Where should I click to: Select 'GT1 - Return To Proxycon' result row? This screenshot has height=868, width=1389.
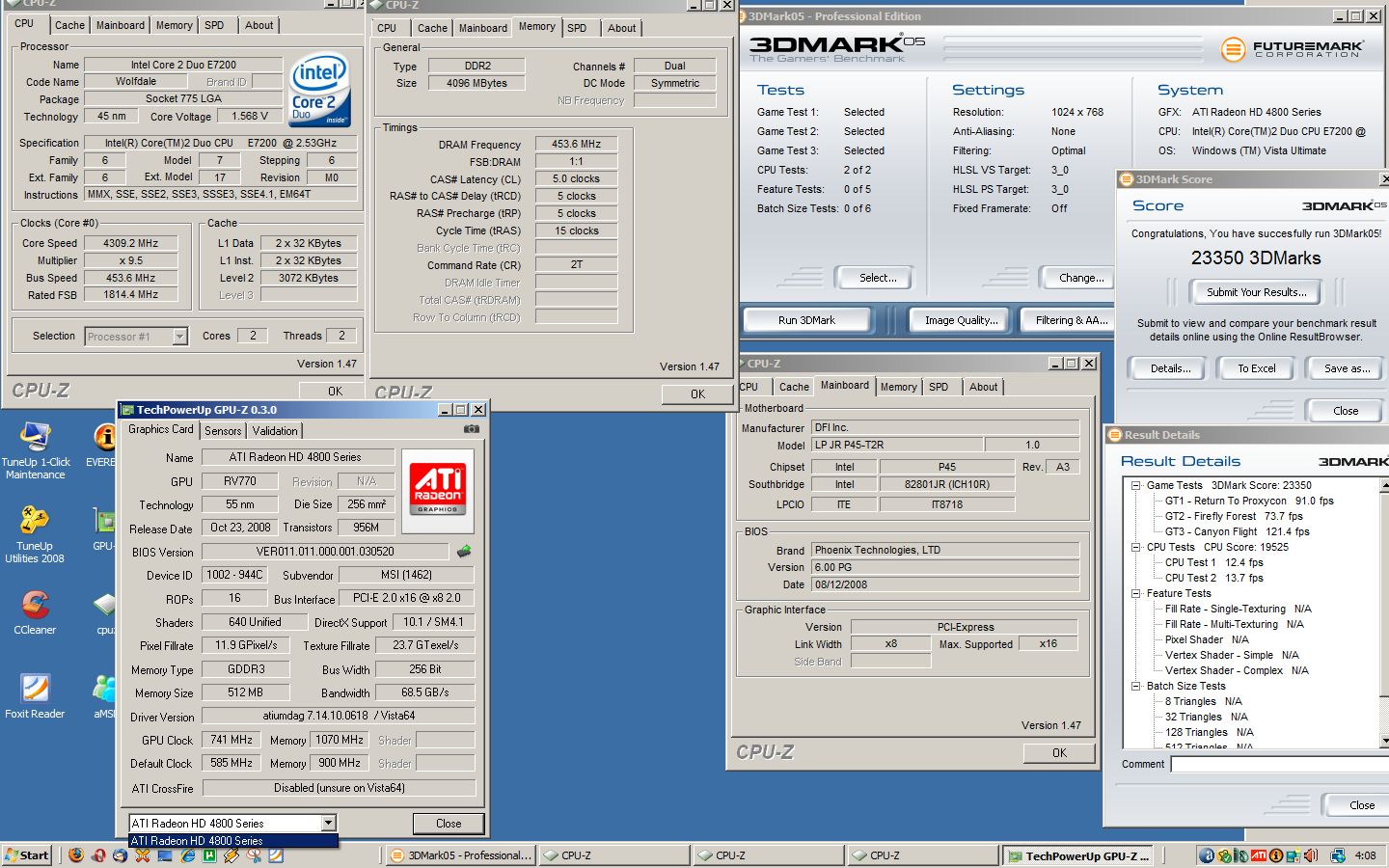[x=1248, y=501]
